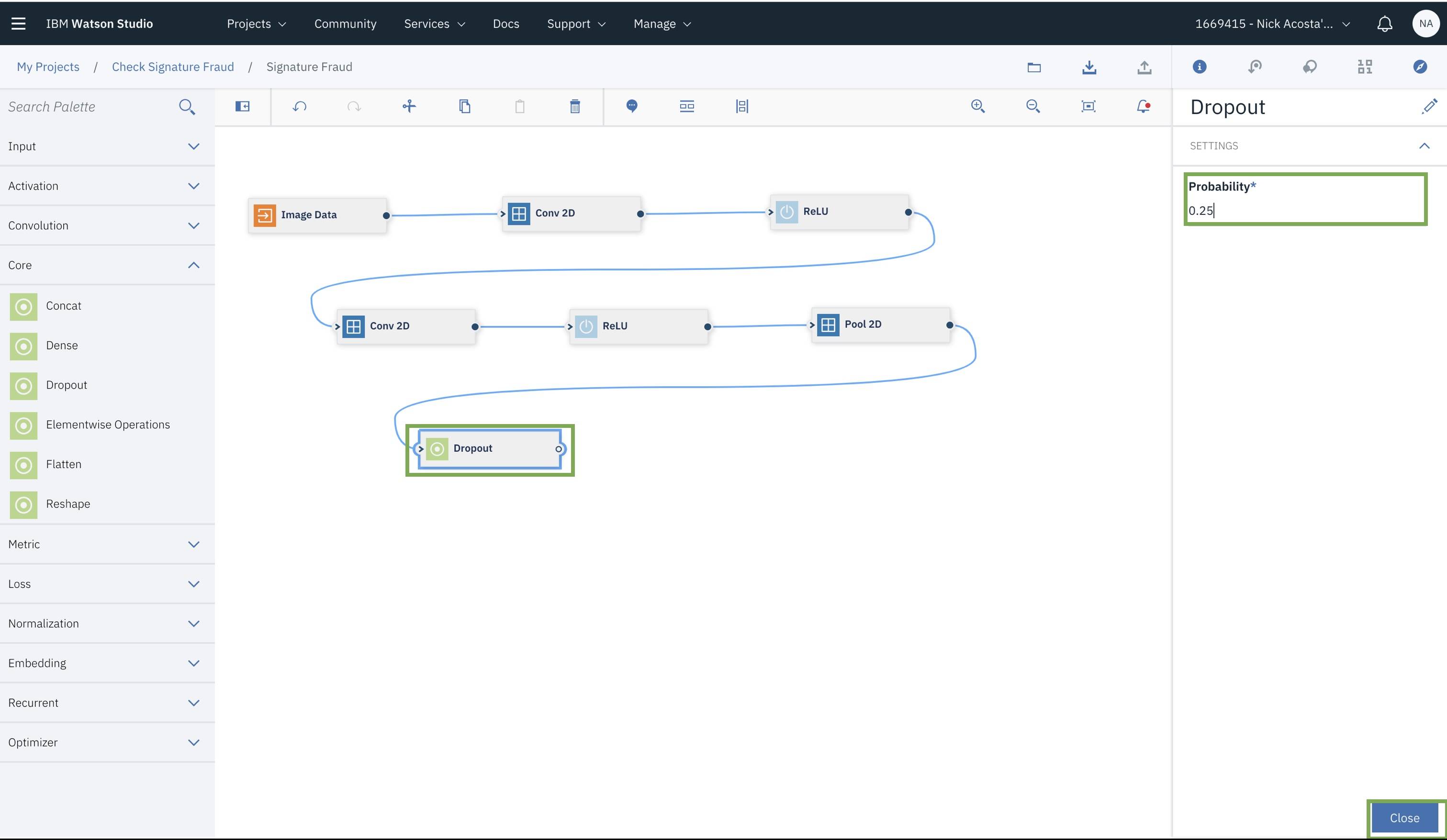
Task: Click the notifications bell icon
Action: 1384,23
